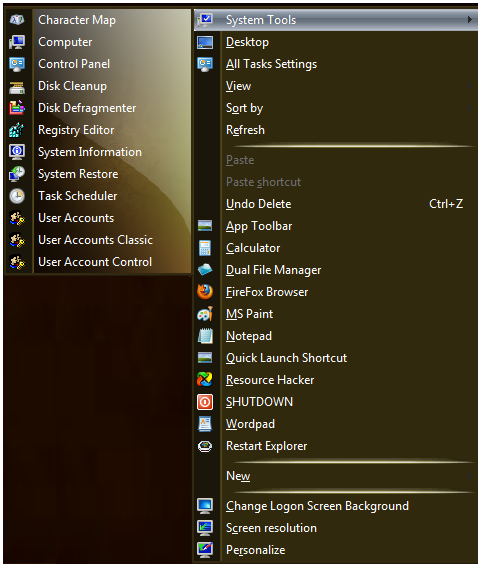Click the Wordpad icon
Viewport: 481px width, 567px height.
(205, 424)
